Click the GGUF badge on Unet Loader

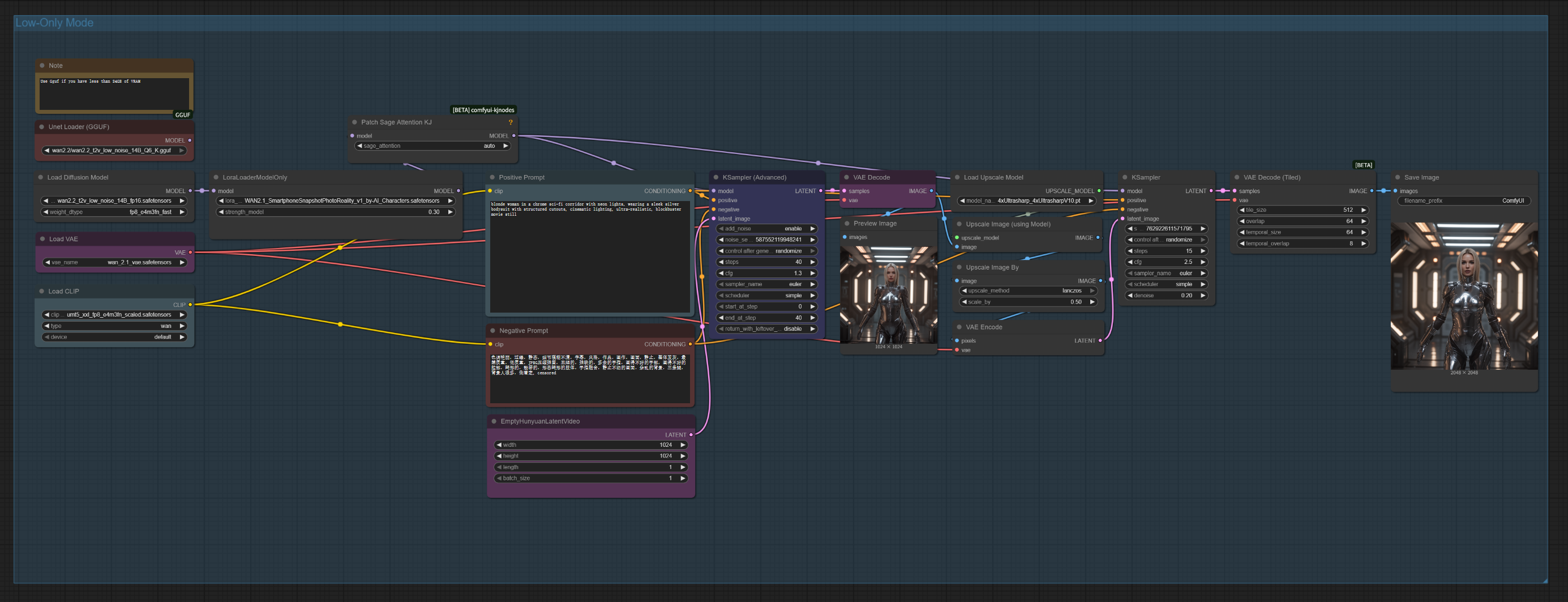[x=183, y=115]
